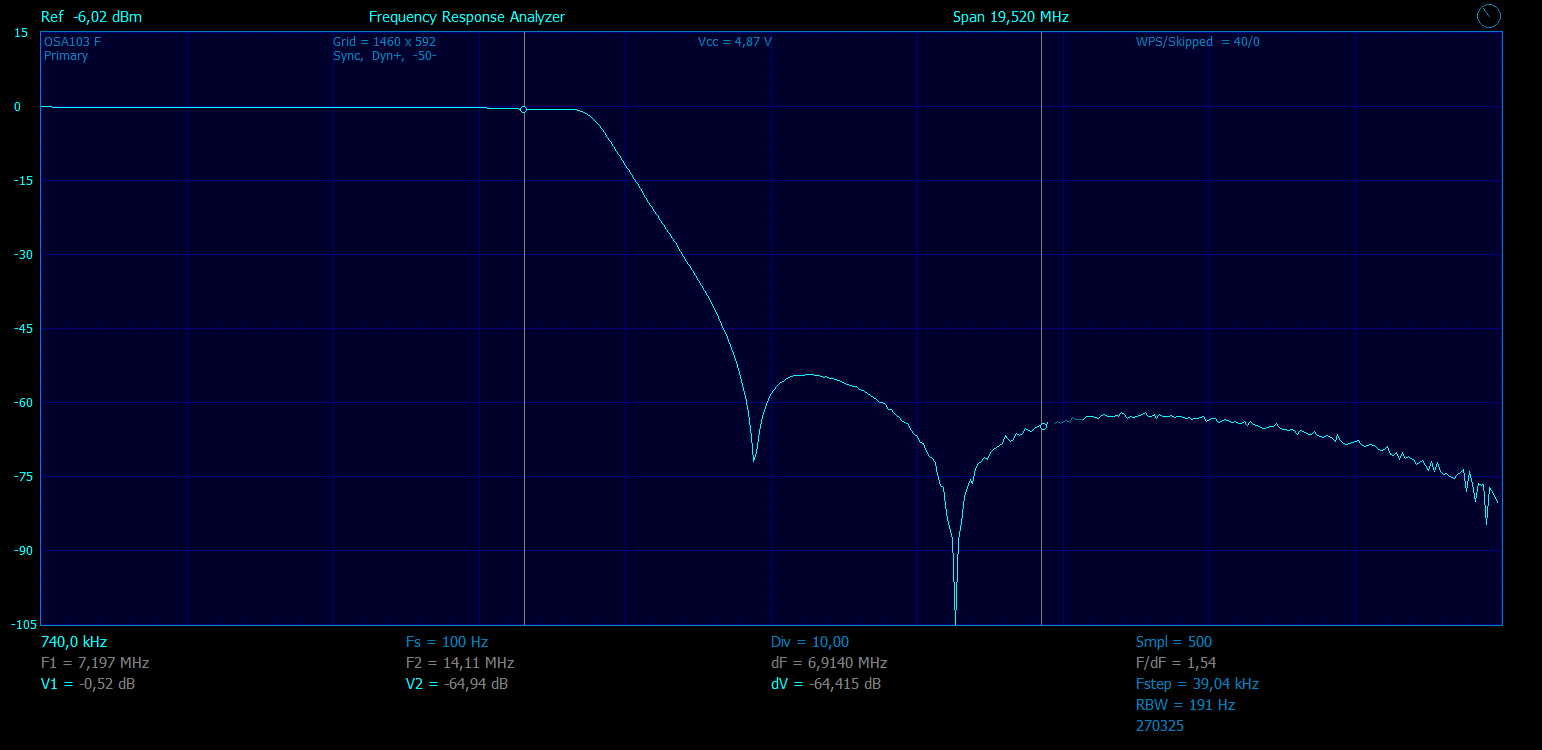Click the Grid = 1460 x 592 text
The width and height of the screenshot is (1542, 750).
(384, 42)
